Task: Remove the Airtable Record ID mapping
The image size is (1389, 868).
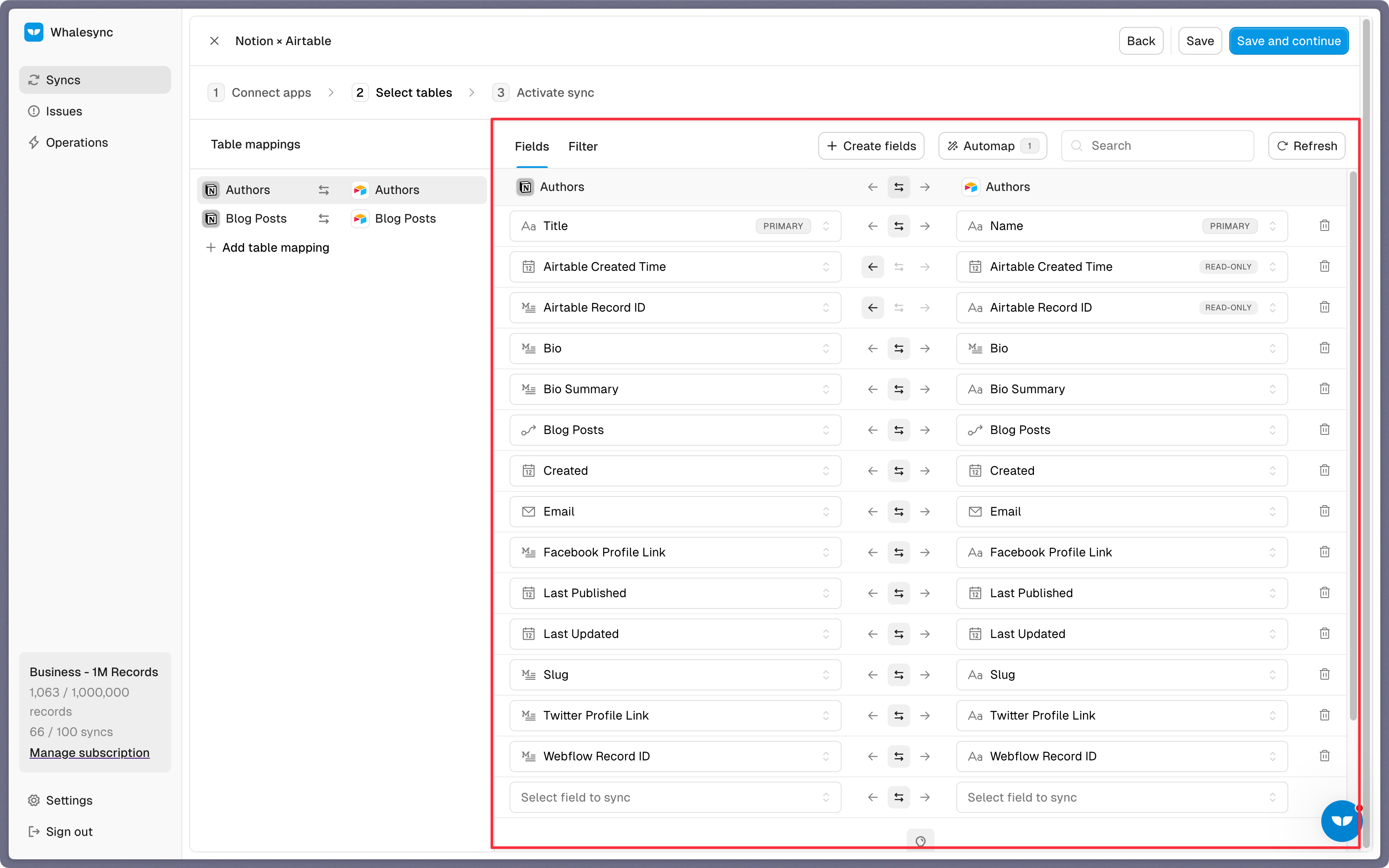Action: point(1325,307)
